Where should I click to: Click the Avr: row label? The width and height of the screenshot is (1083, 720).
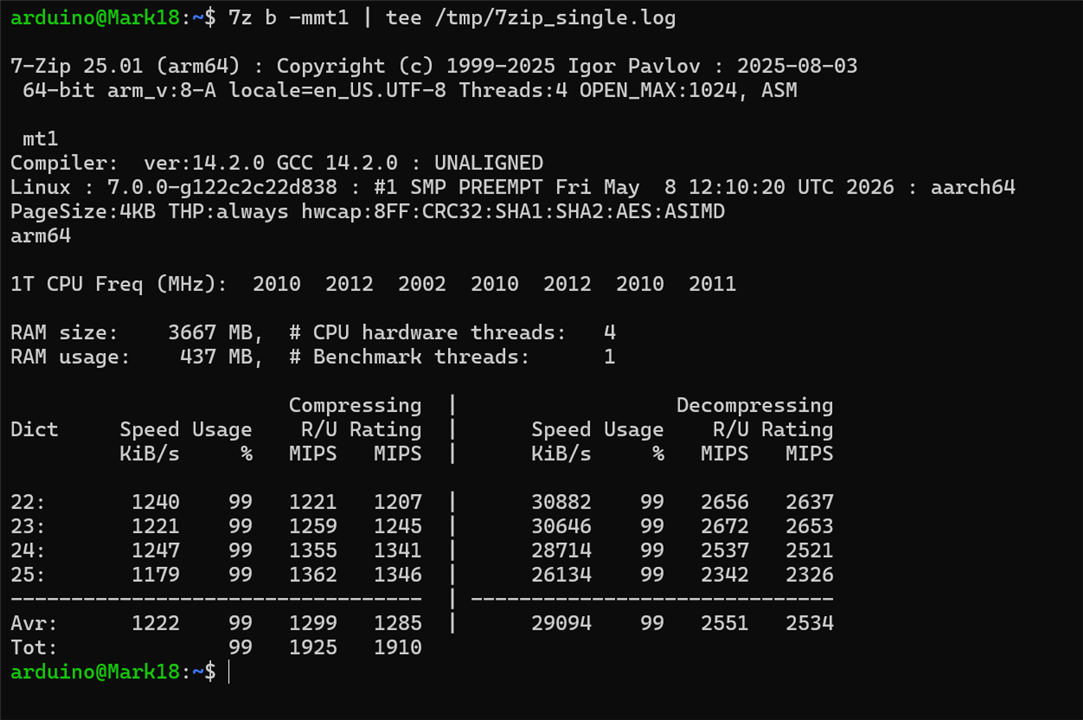coord(34,623)
